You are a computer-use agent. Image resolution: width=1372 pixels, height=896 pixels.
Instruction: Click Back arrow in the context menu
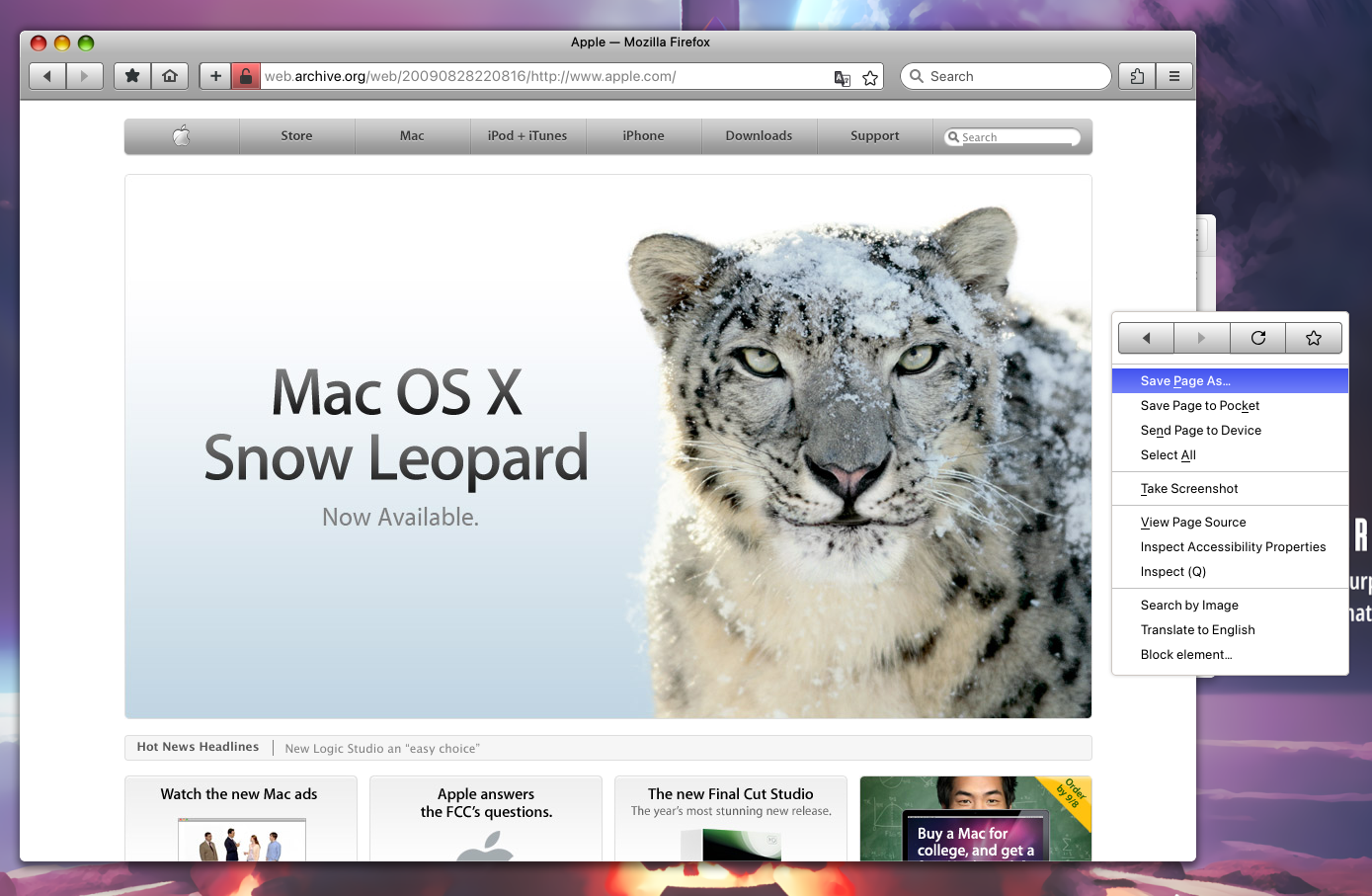click(1146, 338)
